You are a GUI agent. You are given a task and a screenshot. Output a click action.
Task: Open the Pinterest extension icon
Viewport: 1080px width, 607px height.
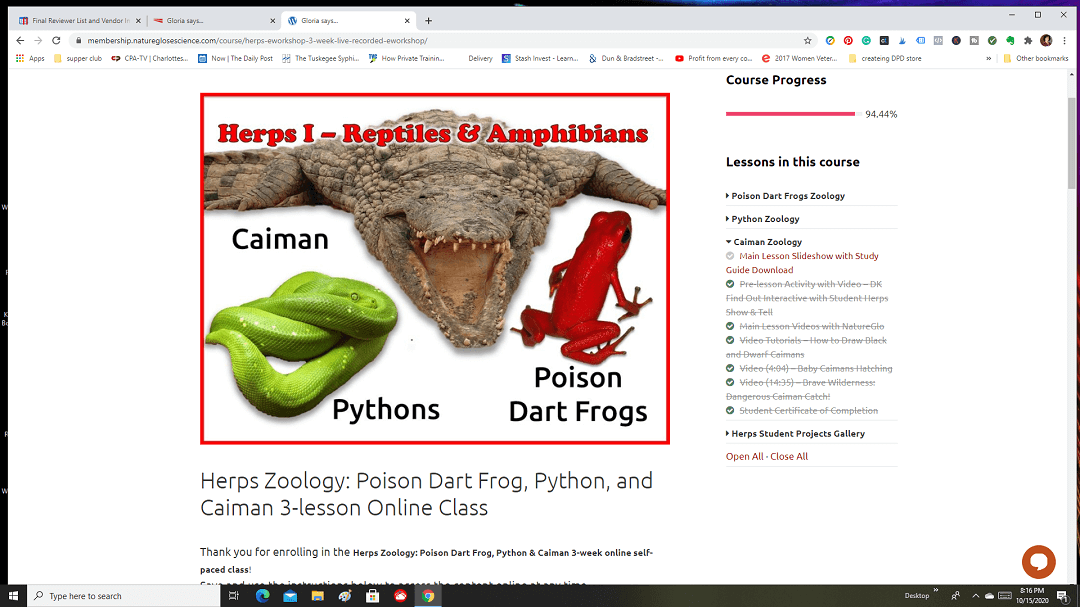click(848, 41)
